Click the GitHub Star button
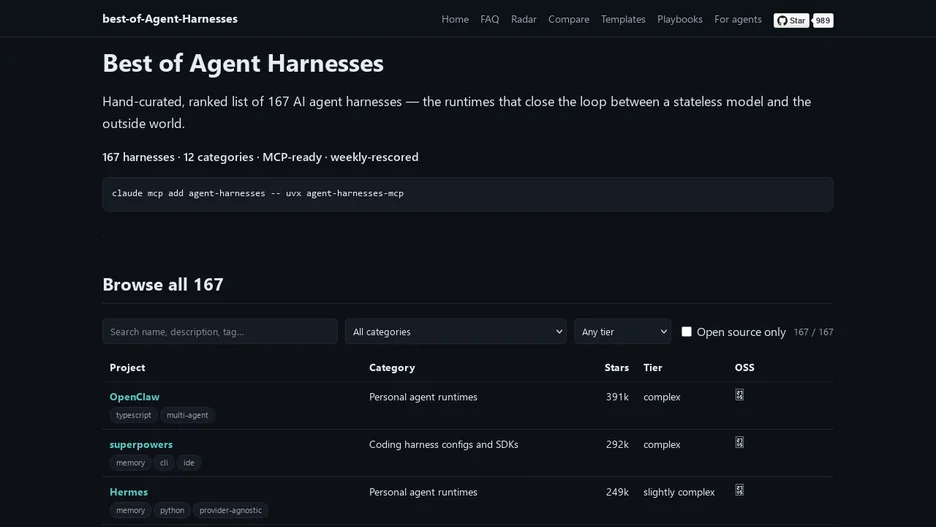Screen dimensions: 936x527 [x=791, y=20]
